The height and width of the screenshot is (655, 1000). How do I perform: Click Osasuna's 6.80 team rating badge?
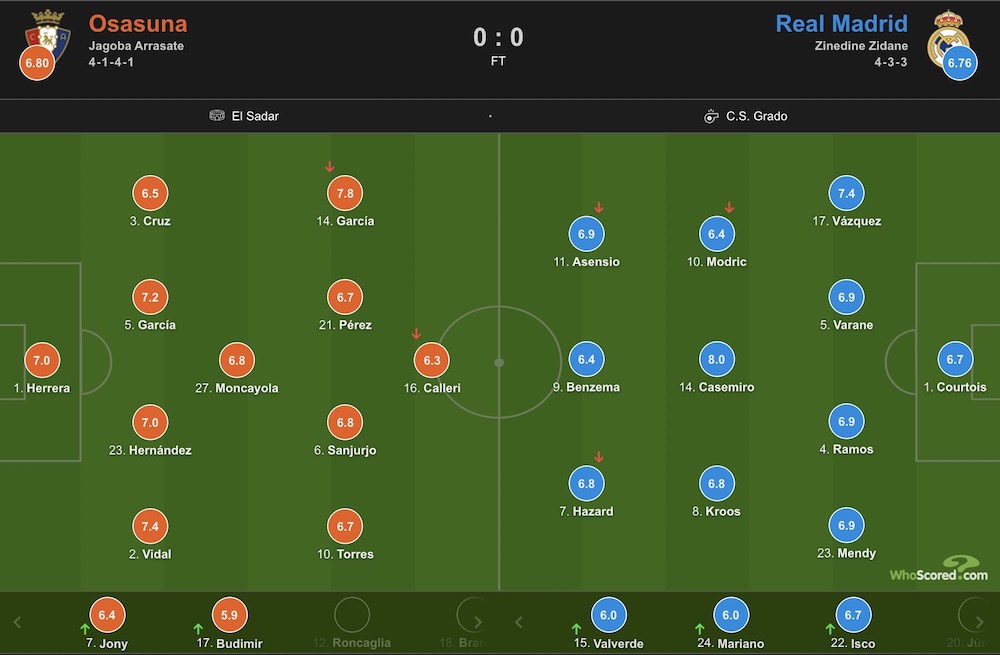[x=37, y=63]
